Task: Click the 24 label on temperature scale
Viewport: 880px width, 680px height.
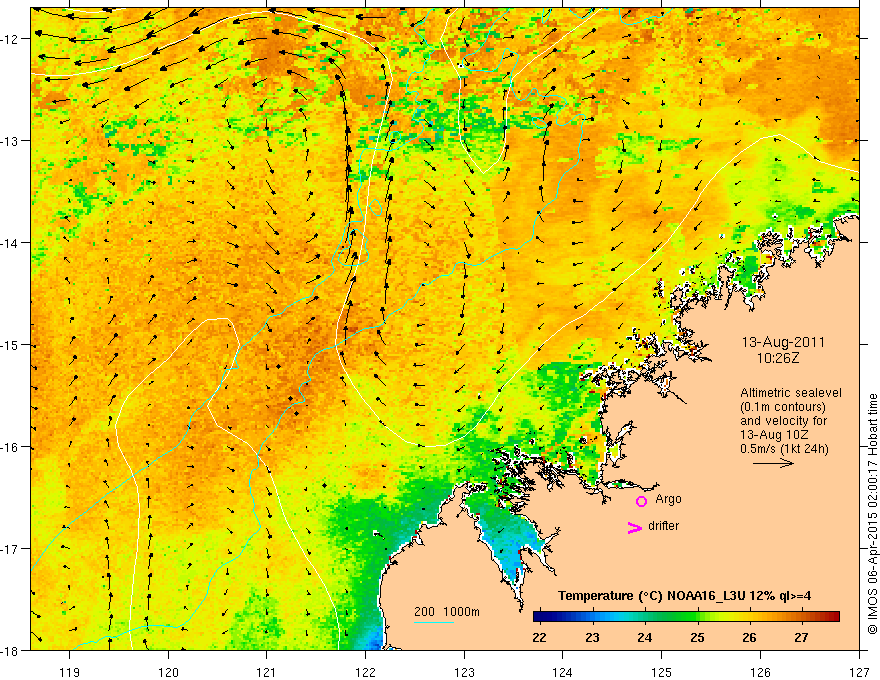Action: tap(644, 637)
